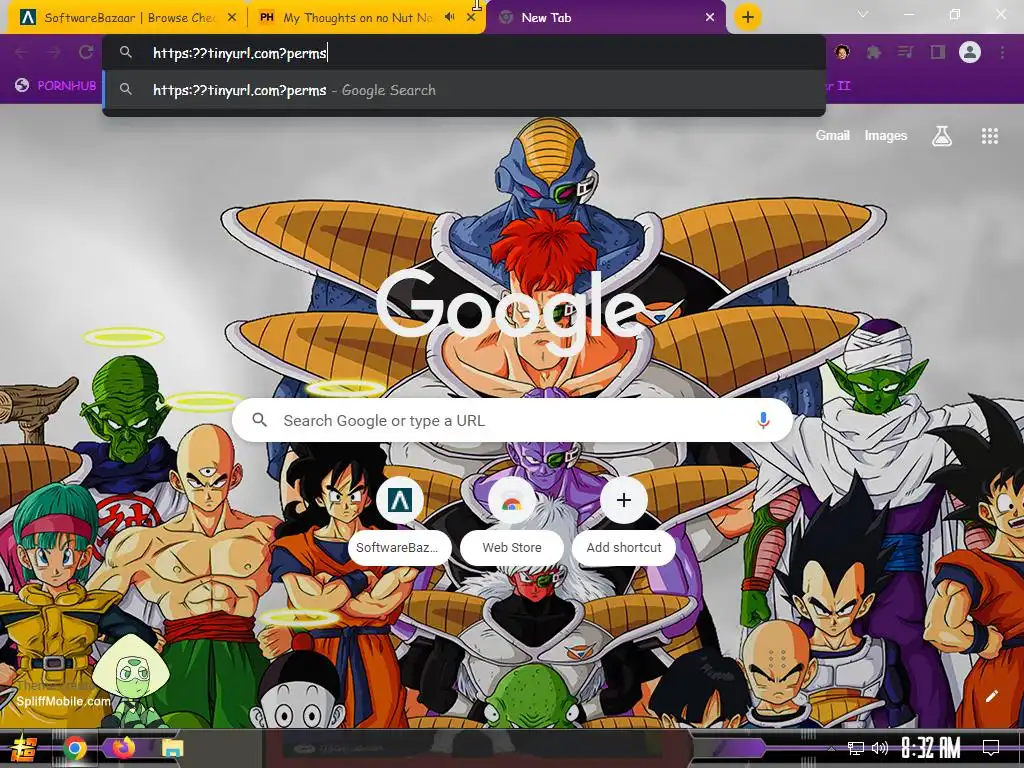The width and height of the screenshot is (1024, 768).
Task: Open the volume control in system tray
Action: [x=880, y=748]
